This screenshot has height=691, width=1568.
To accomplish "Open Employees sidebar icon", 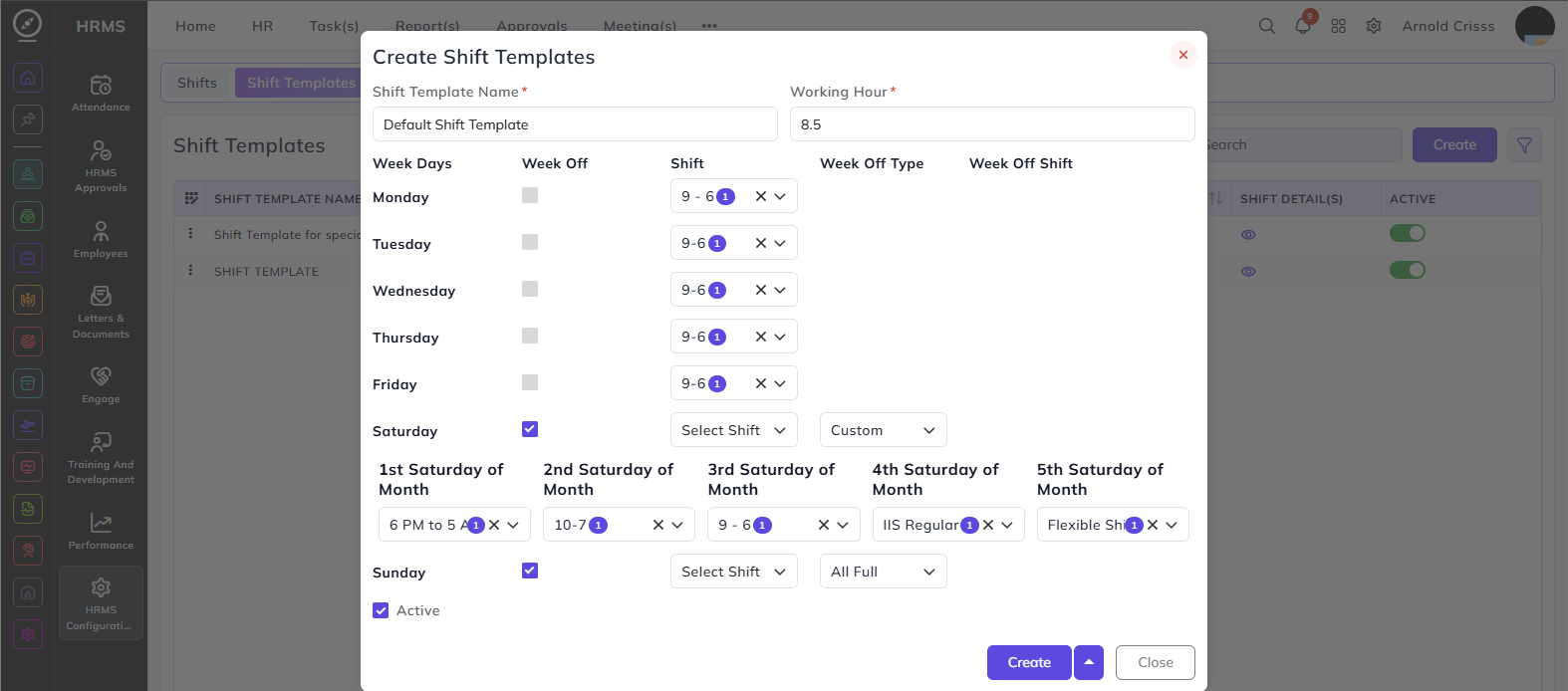I will pos(101,239).
